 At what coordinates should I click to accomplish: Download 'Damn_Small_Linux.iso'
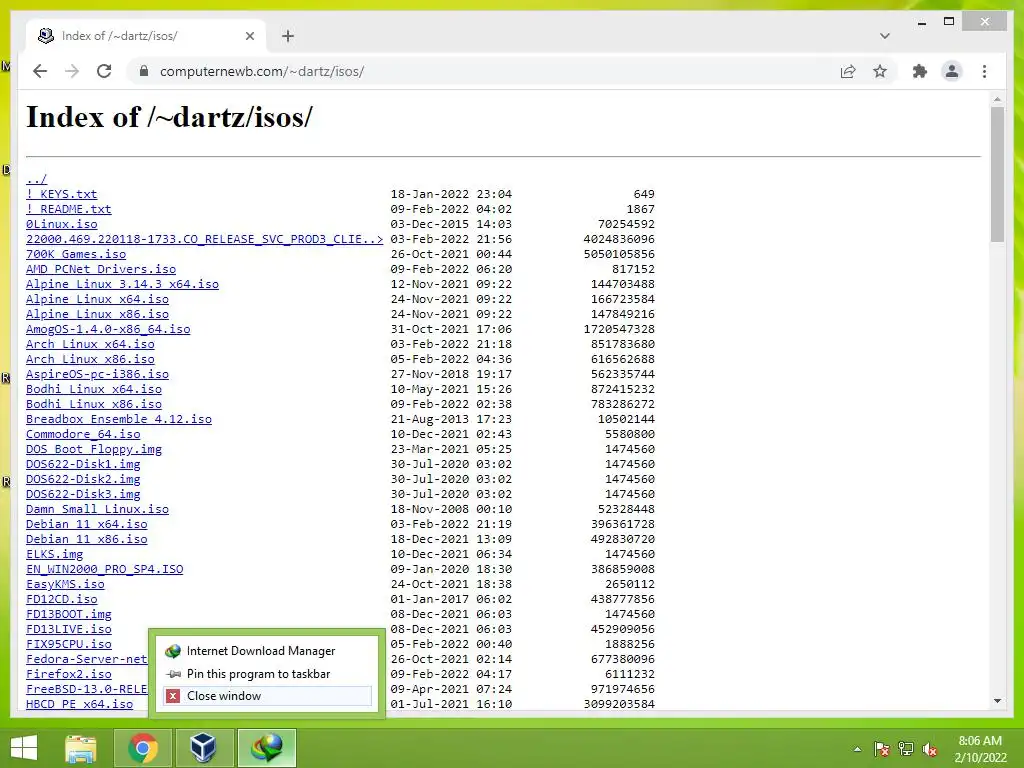[97, 509]
